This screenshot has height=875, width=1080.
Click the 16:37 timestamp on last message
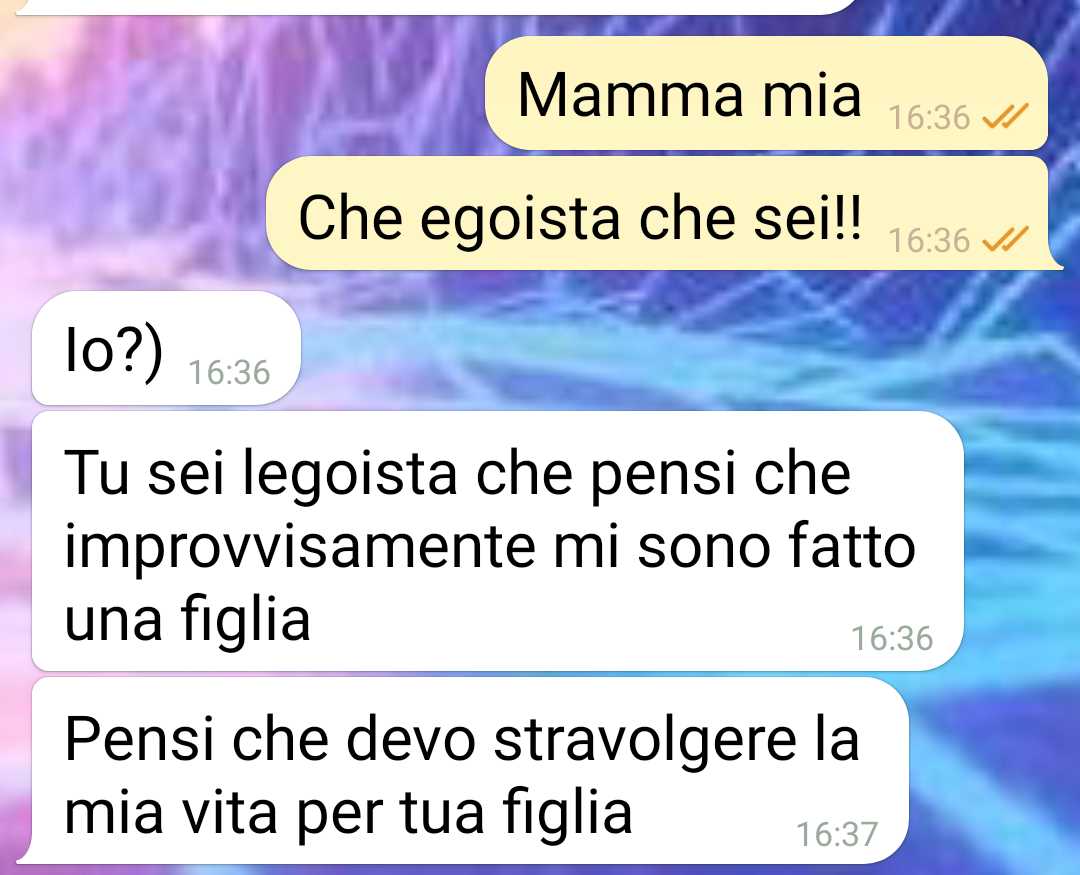pyautogui.click(x=837, y=834)
